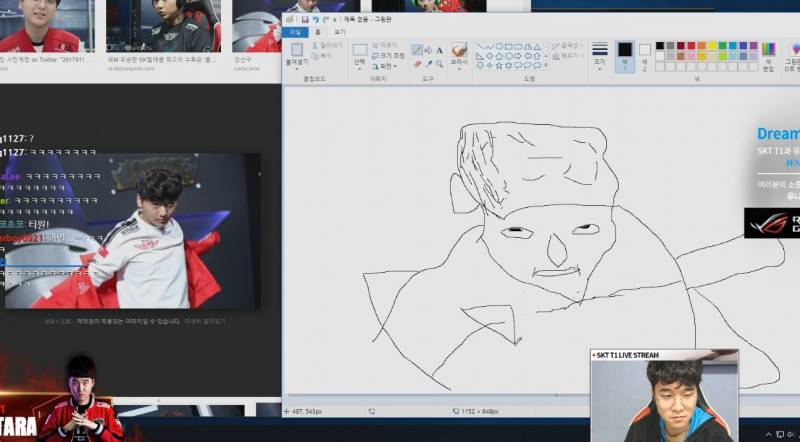Image resolution: width=800 pixels, height=442 pixels.
Task: Switch to the View (보기) ribbon tab
Action: pyautogui.click(x=340, y=32)
